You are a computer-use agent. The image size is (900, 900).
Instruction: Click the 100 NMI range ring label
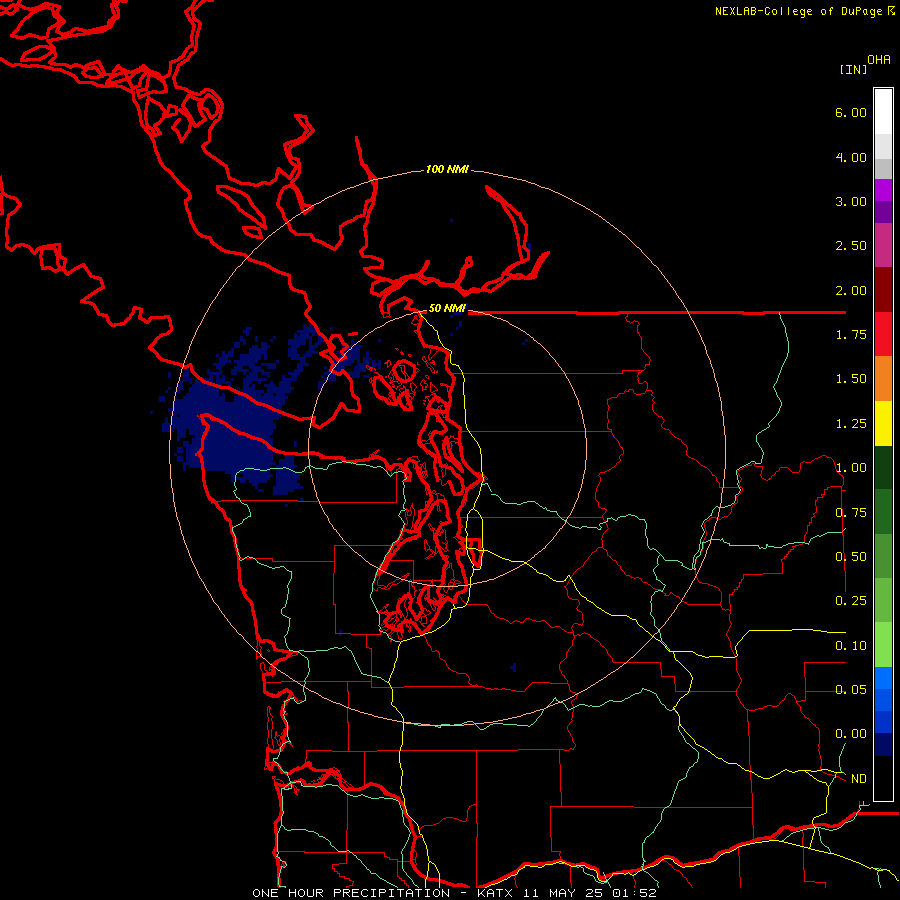tap(447, 169)
